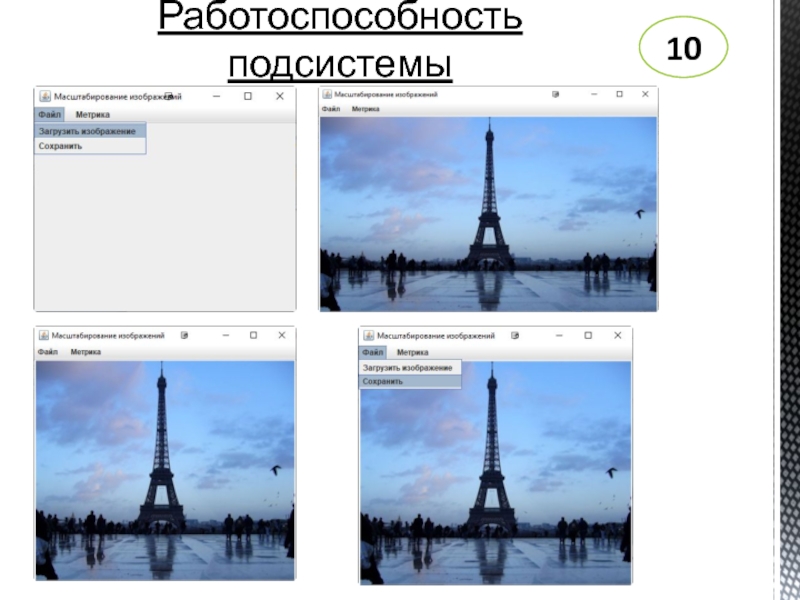This screenshot has height=600, width=800.
Task: Click the Java icon in the top-left window title bar
Action: pos(44,96)
